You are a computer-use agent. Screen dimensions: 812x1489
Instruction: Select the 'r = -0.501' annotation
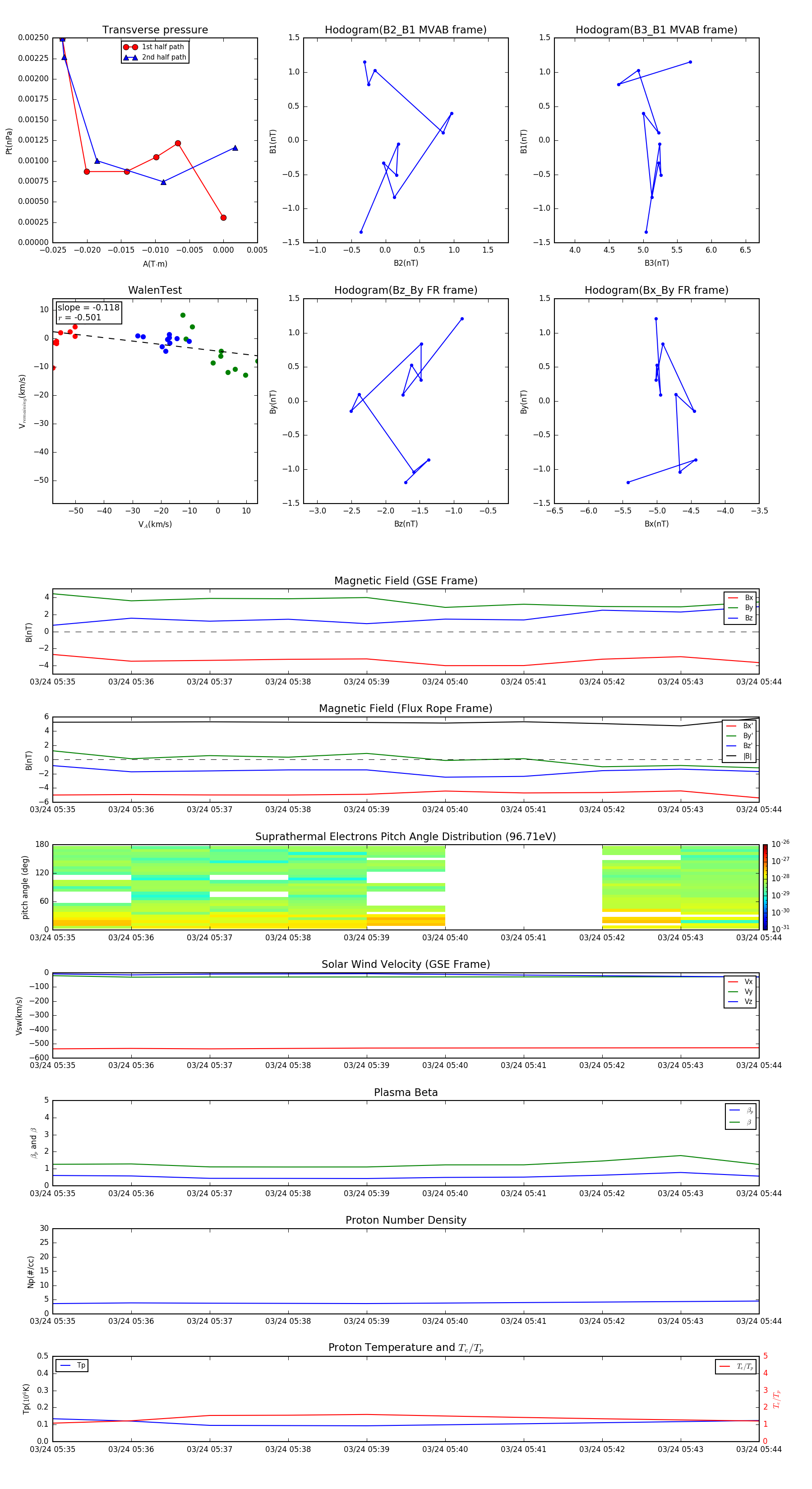tap(80, 317)
